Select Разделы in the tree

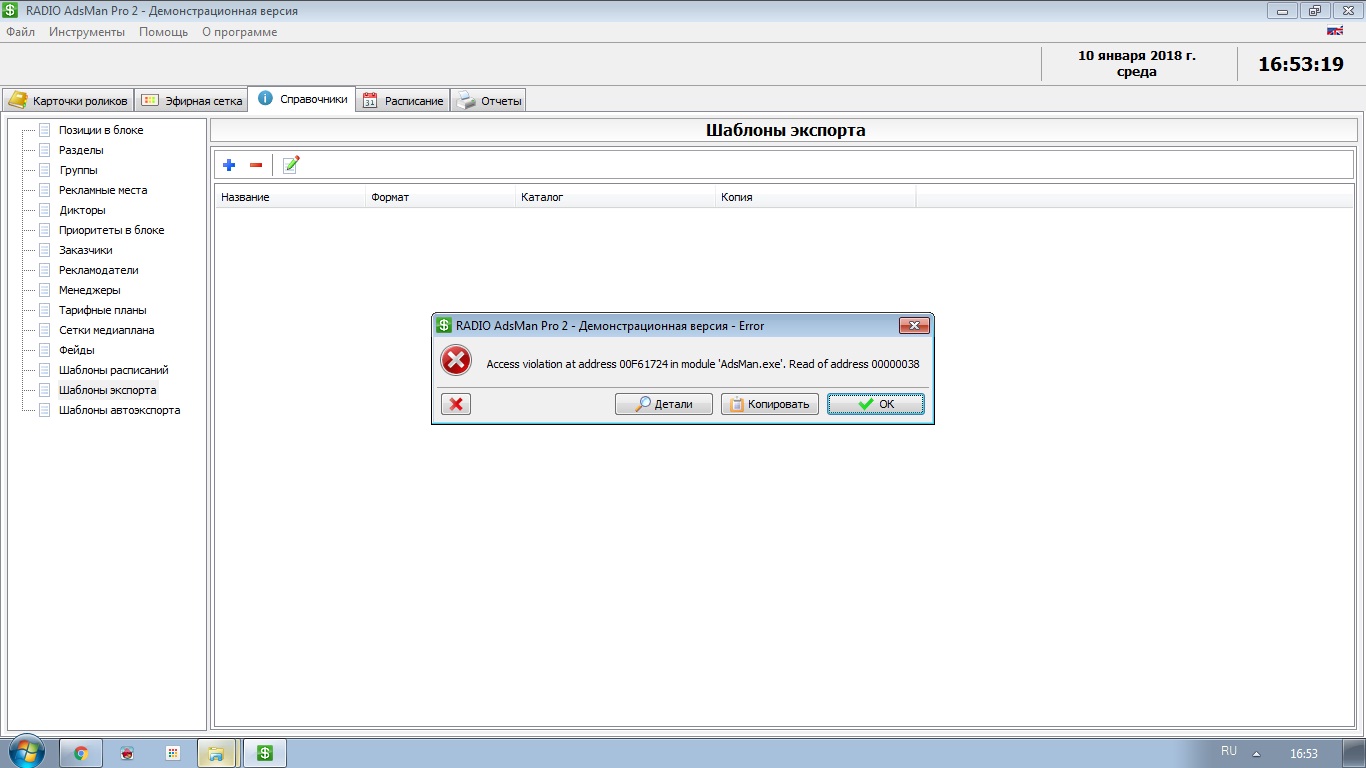81,150
